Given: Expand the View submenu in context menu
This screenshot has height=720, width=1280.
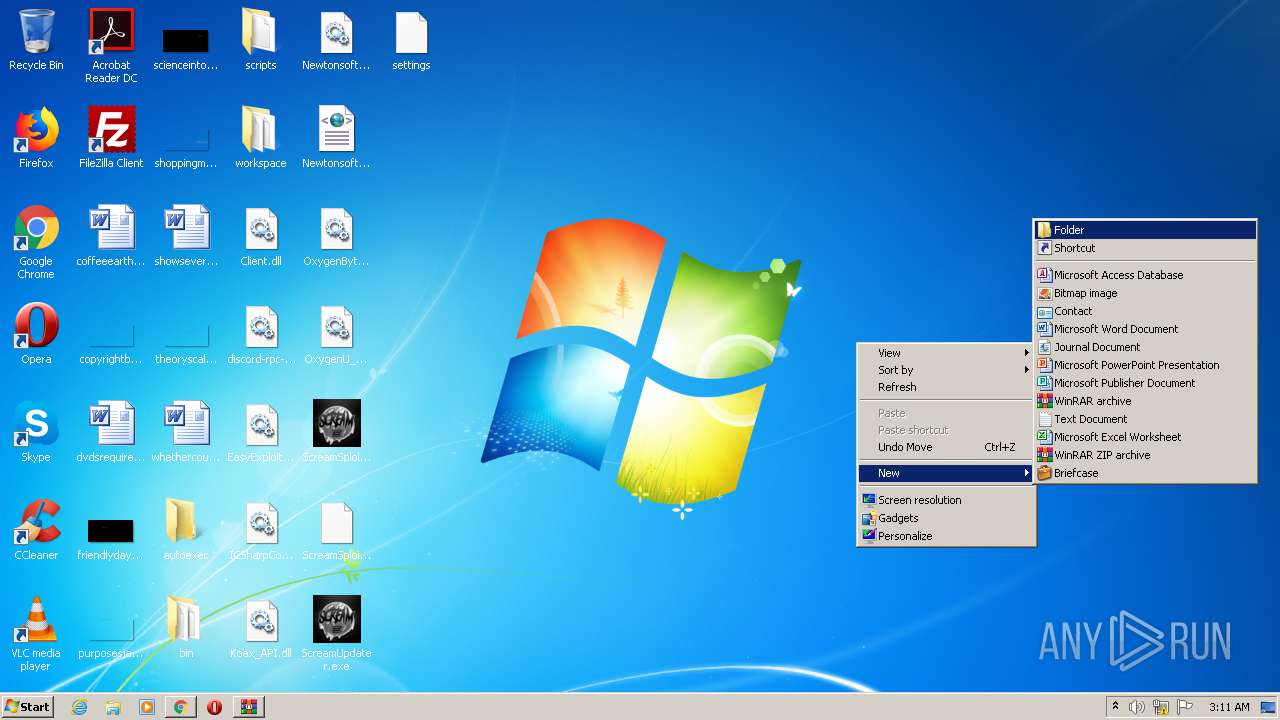Looking at the screenshot, I should [x=946, y=353].
